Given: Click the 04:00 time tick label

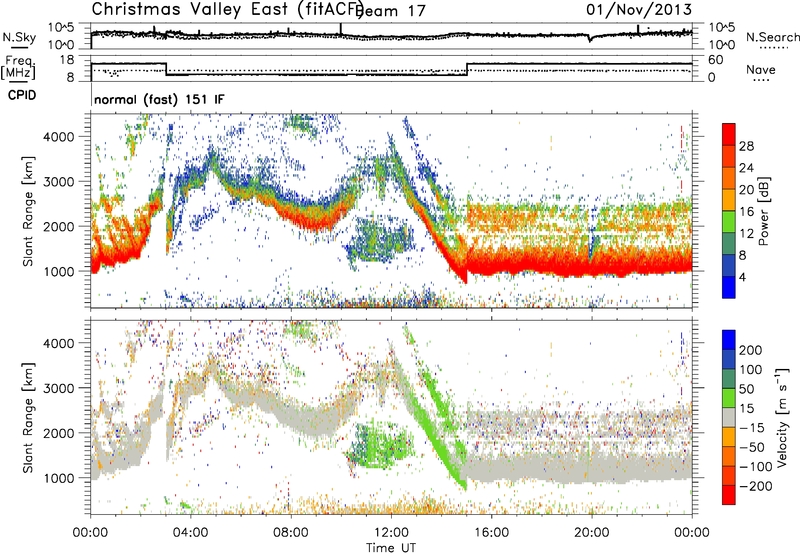Looking at the screenshot, I should point(190,533).
